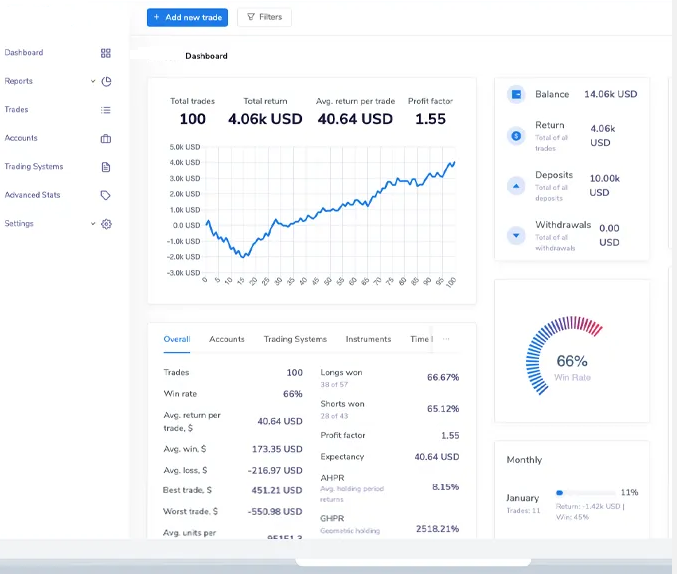Click the January monthly progress bar

pos(585,493)
